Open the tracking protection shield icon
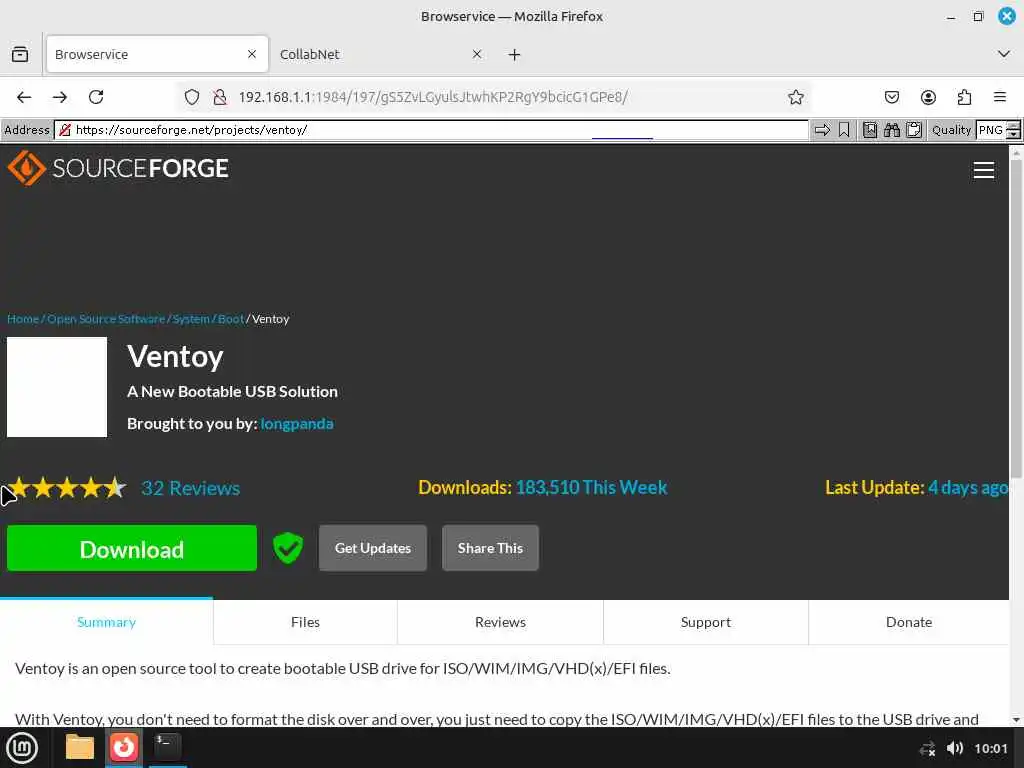The height and width of the screenshot is (768, 1024). tap(191, 97)
